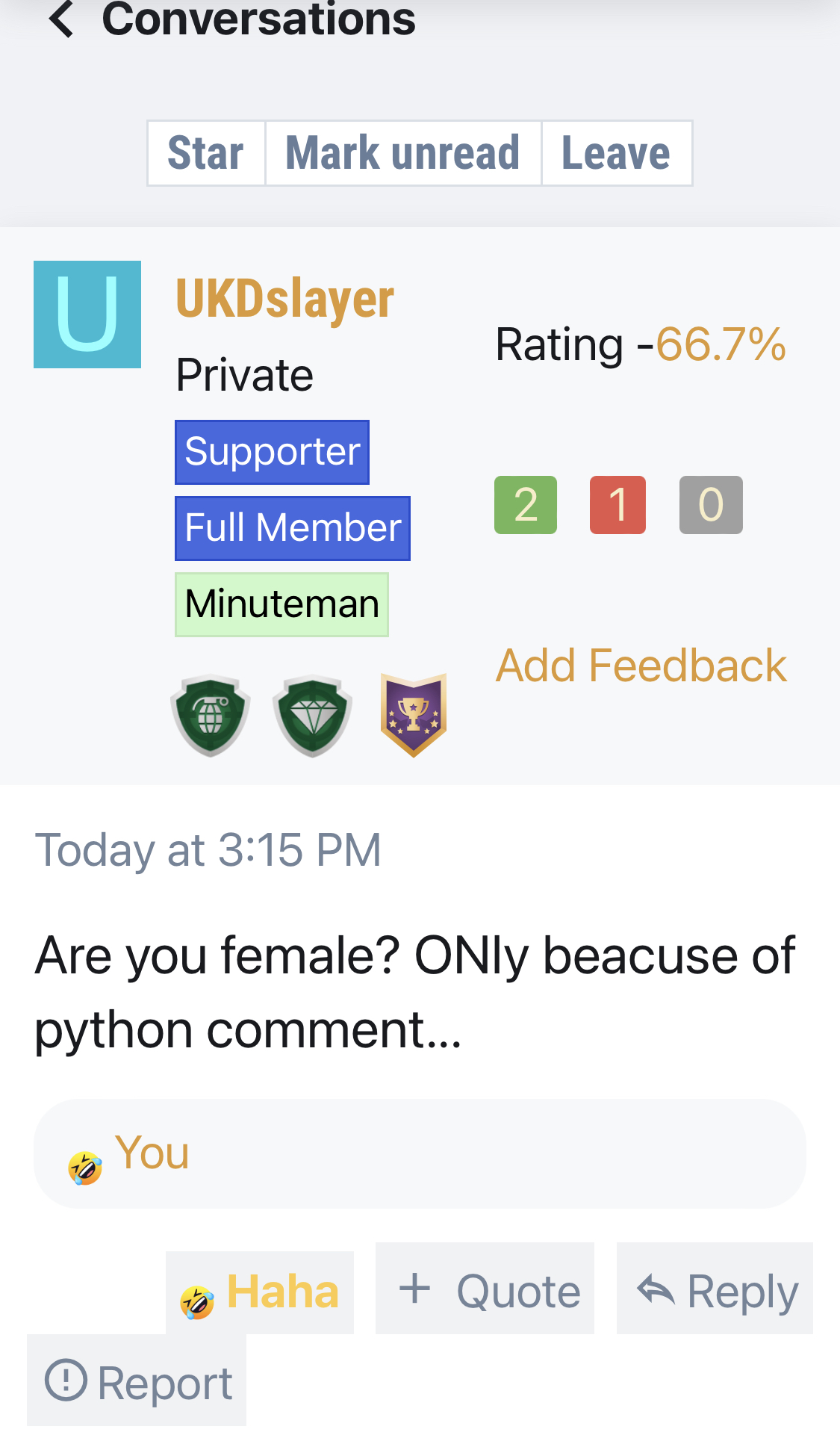Select the gray neutral feedback count
Image resolution: width=840 pixels, height=1447 pixels.
pos(711,505)
